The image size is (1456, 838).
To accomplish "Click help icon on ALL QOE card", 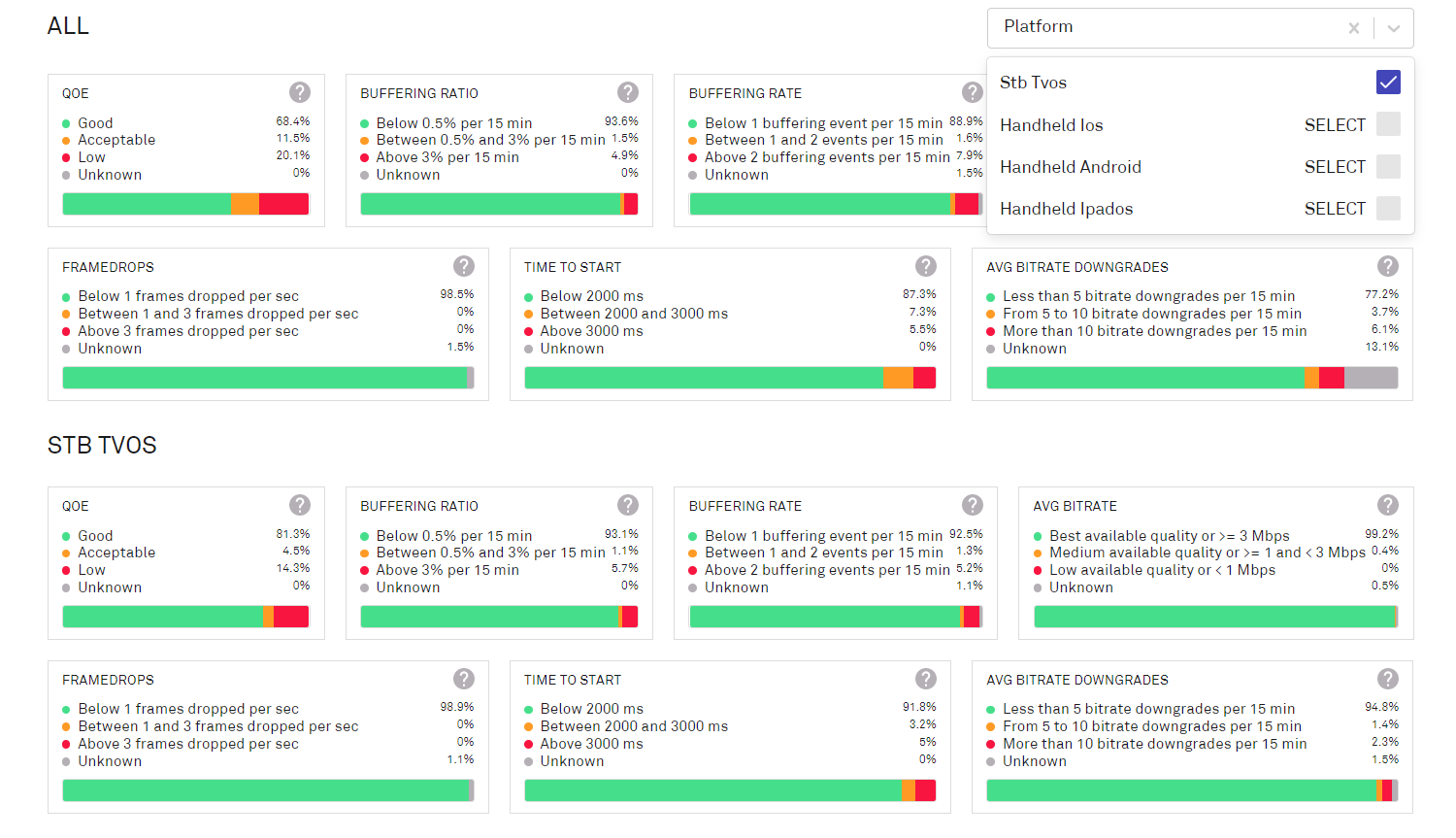I will pos(300,92).
